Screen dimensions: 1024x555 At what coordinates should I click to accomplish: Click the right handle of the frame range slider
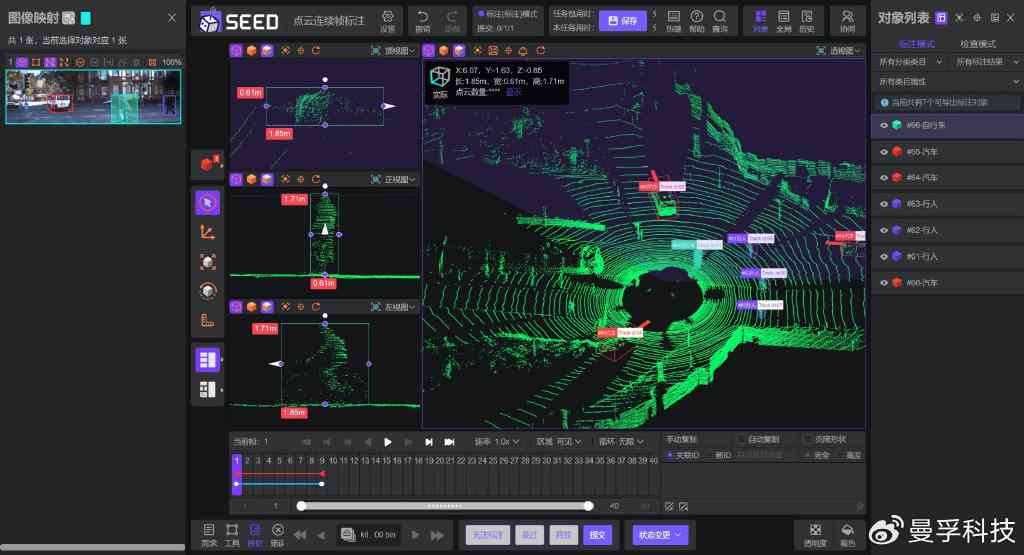tap(588, 506)
